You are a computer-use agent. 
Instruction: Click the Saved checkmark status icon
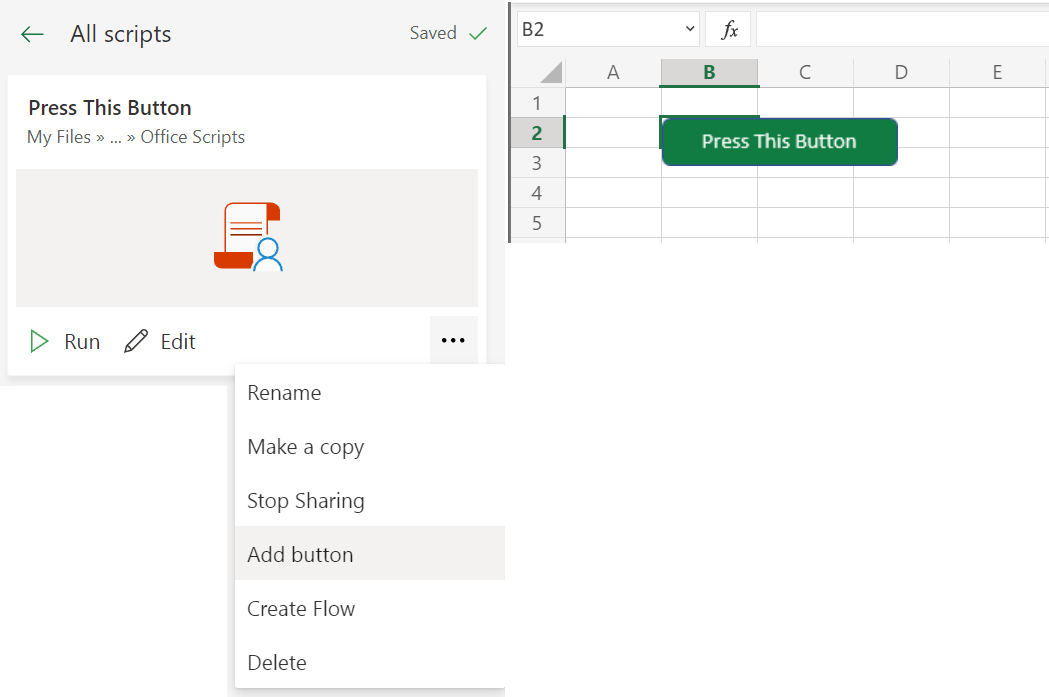[478, 33]
